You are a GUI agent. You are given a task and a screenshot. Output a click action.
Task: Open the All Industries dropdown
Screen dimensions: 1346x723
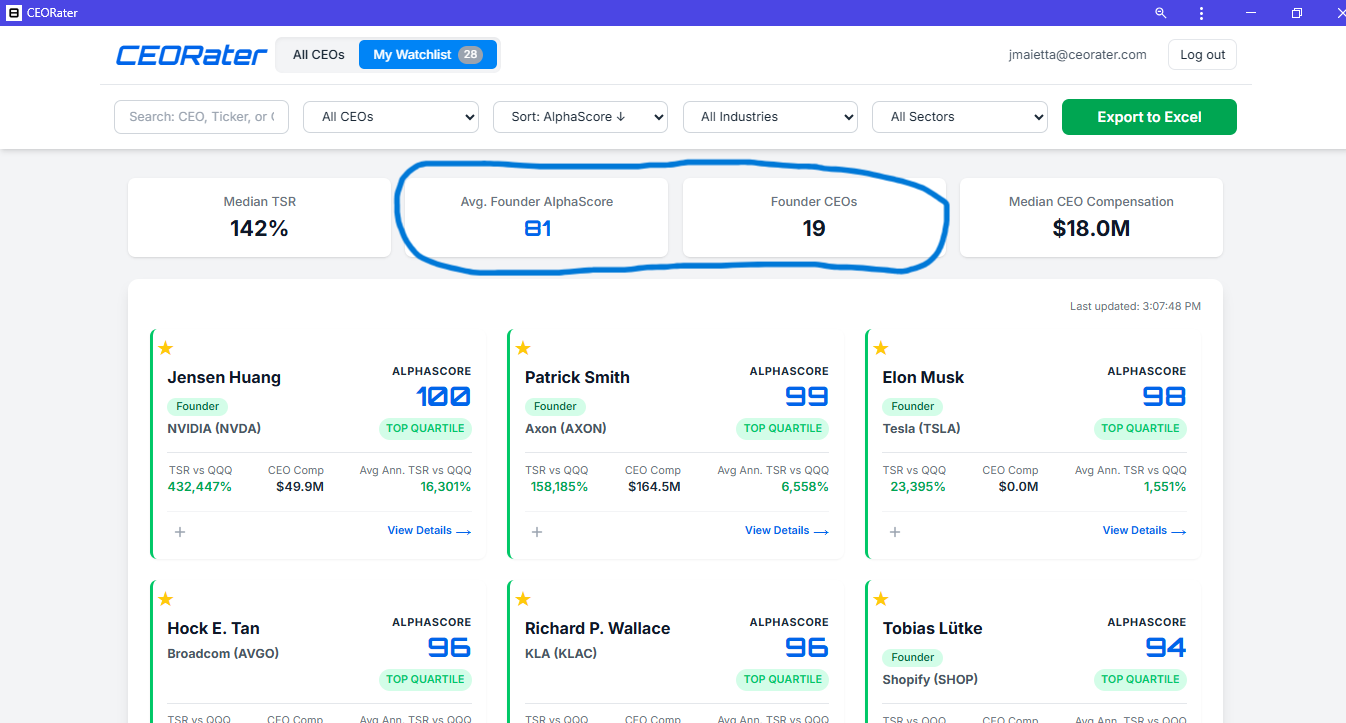770,117
